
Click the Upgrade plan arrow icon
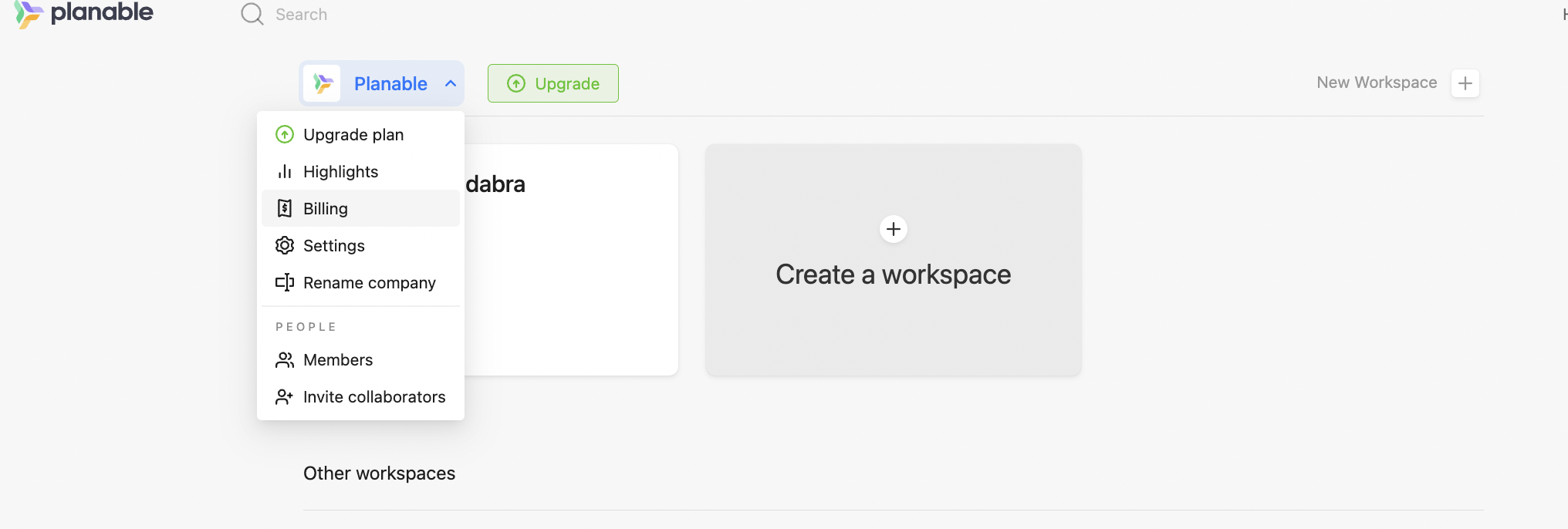[285, 135]
